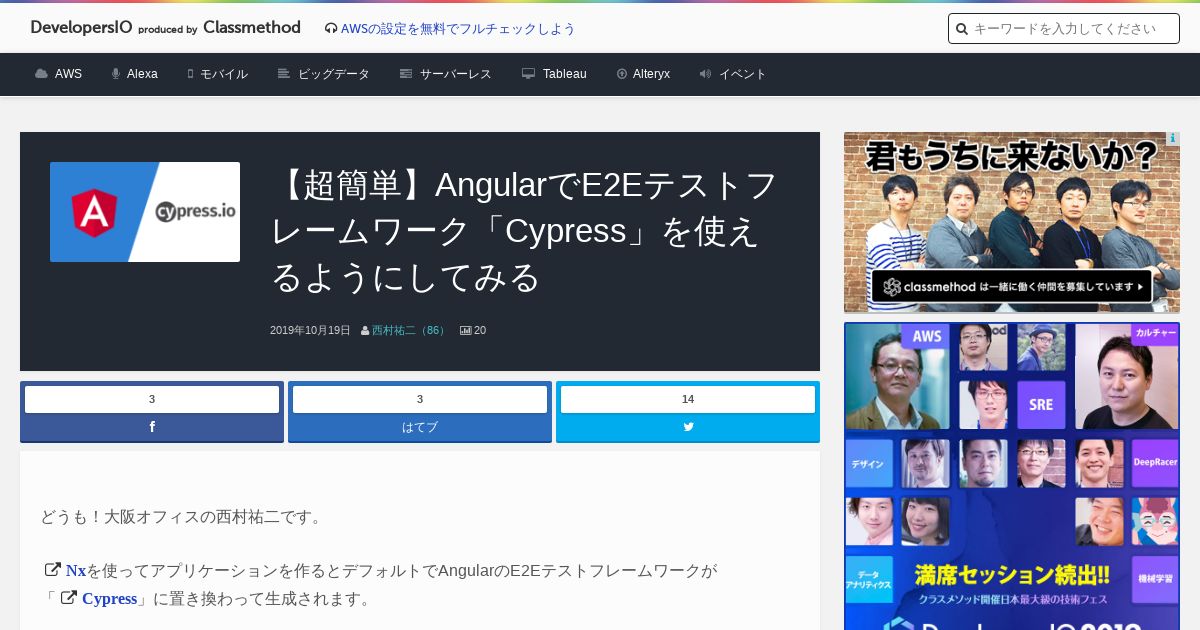
Task: Click the DevelopersIO Classmethod logo
Action: (x=165, y=28)
